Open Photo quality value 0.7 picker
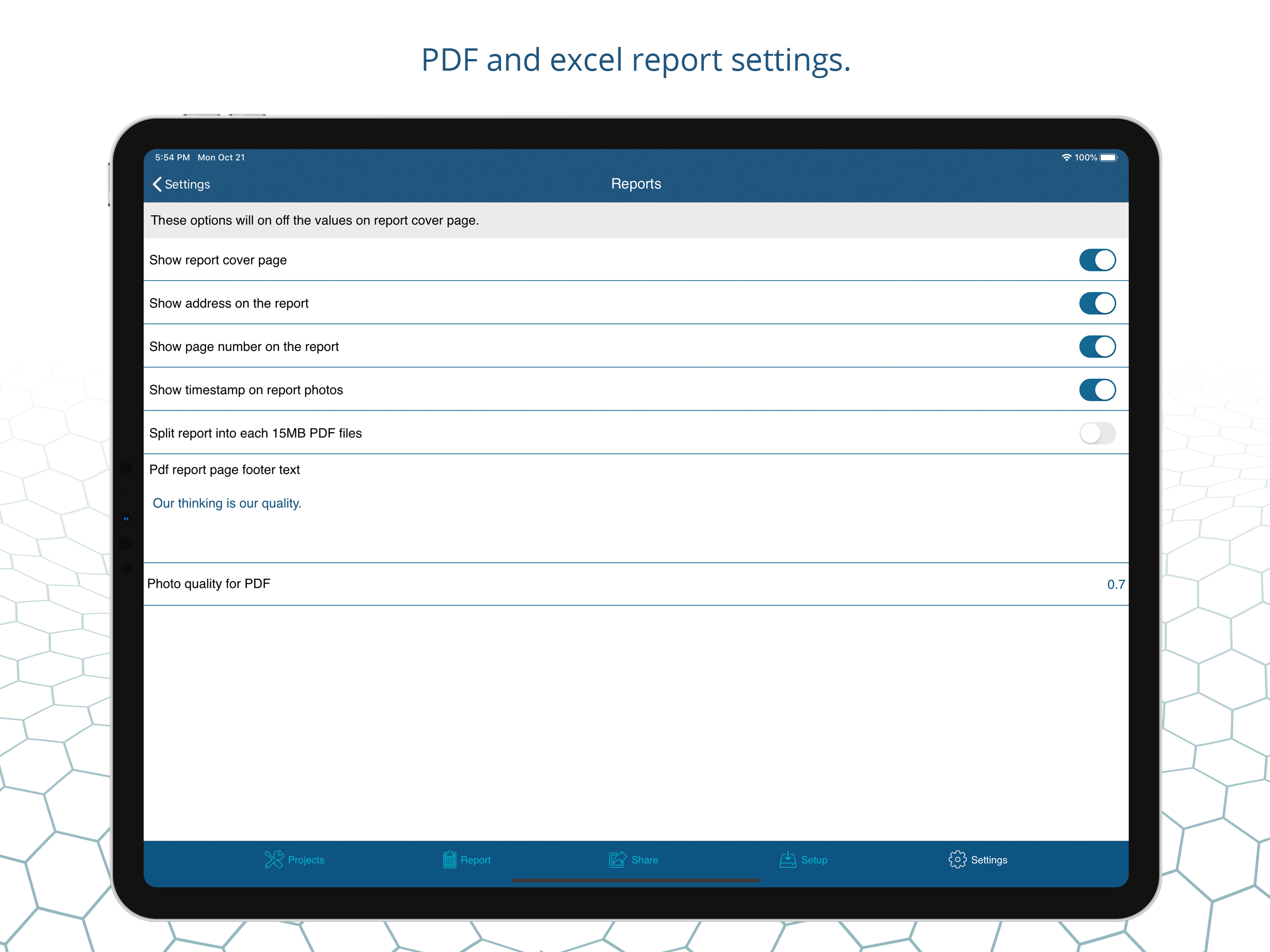 (1116, 584)
